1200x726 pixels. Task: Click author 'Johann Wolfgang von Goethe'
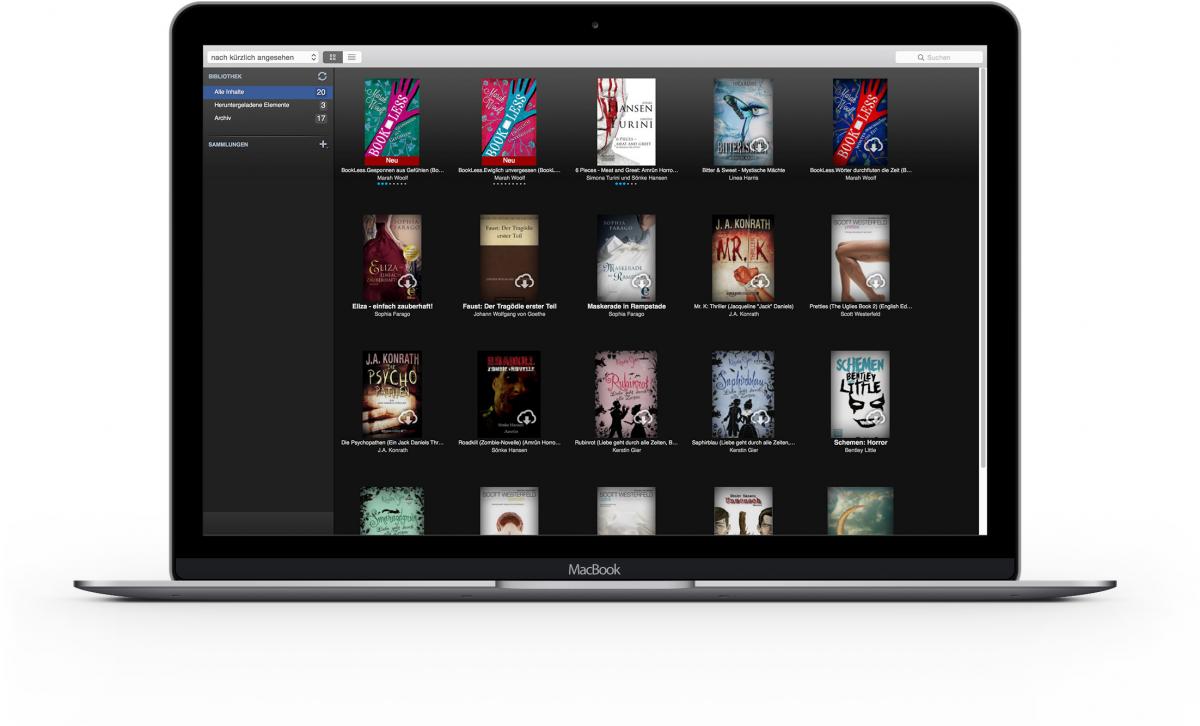tap(509, 314)
